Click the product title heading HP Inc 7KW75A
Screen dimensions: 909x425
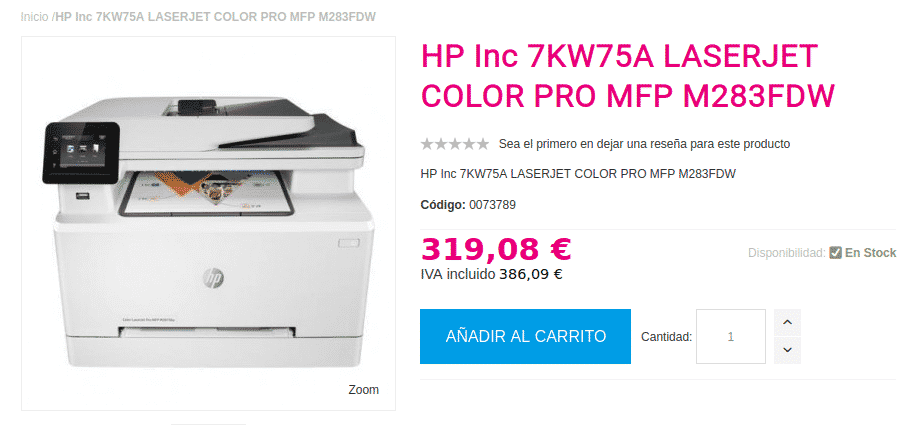(627, 77)
